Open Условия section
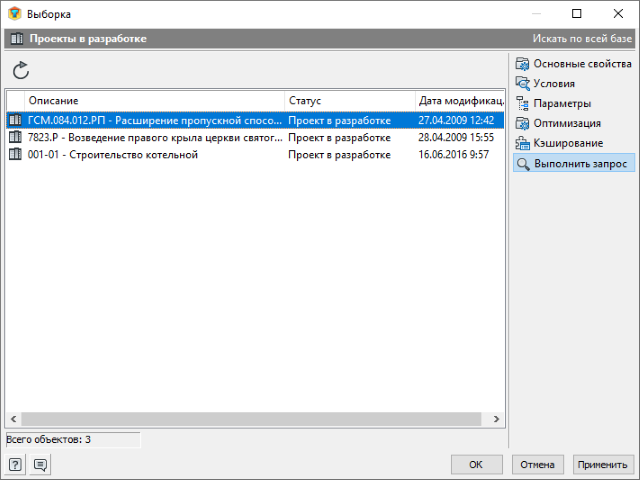This screenshot has width=640, height=480. point(554,84)
